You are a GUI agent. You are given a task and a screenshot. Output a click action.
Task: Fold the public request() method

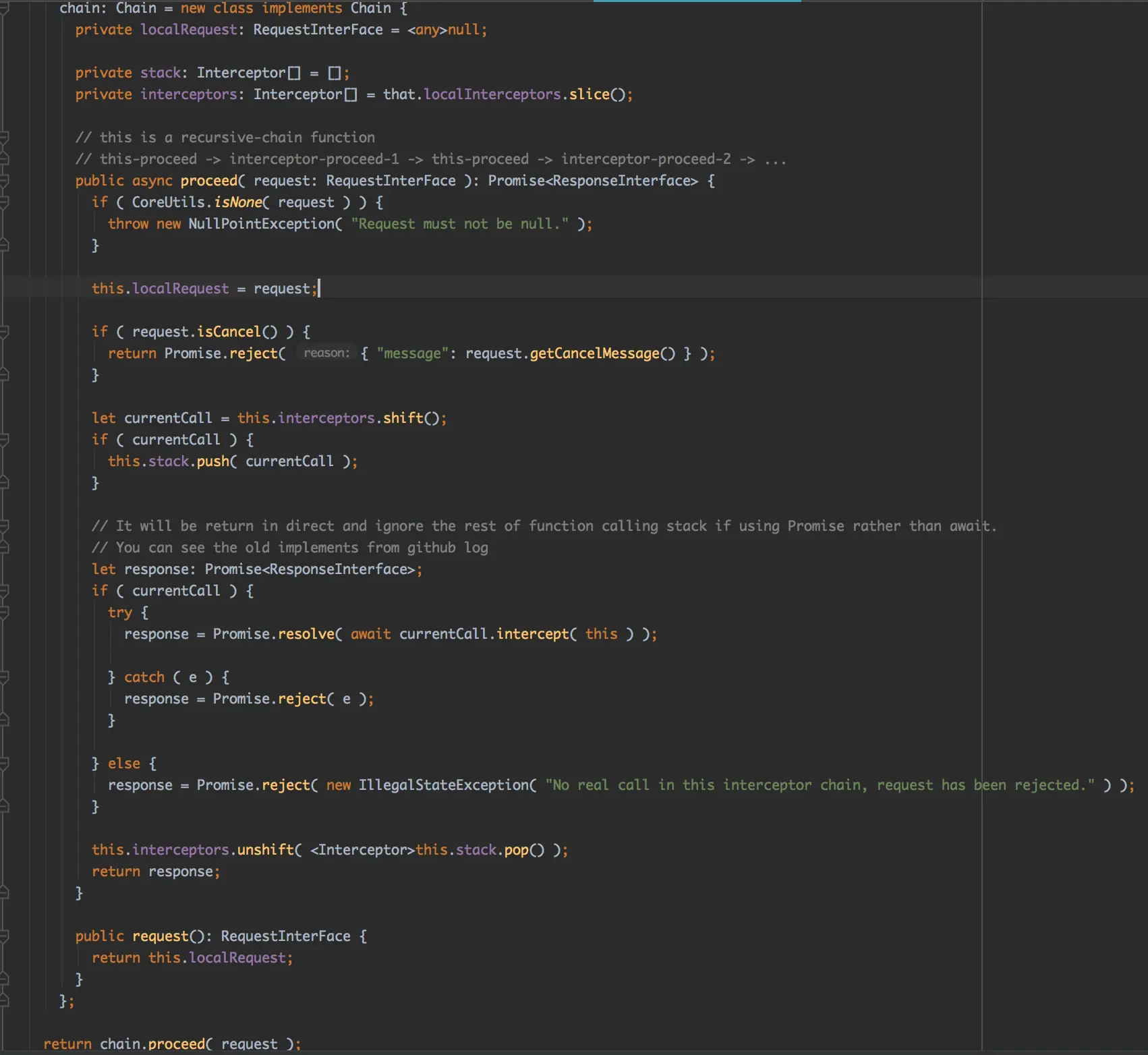(4, 936)
